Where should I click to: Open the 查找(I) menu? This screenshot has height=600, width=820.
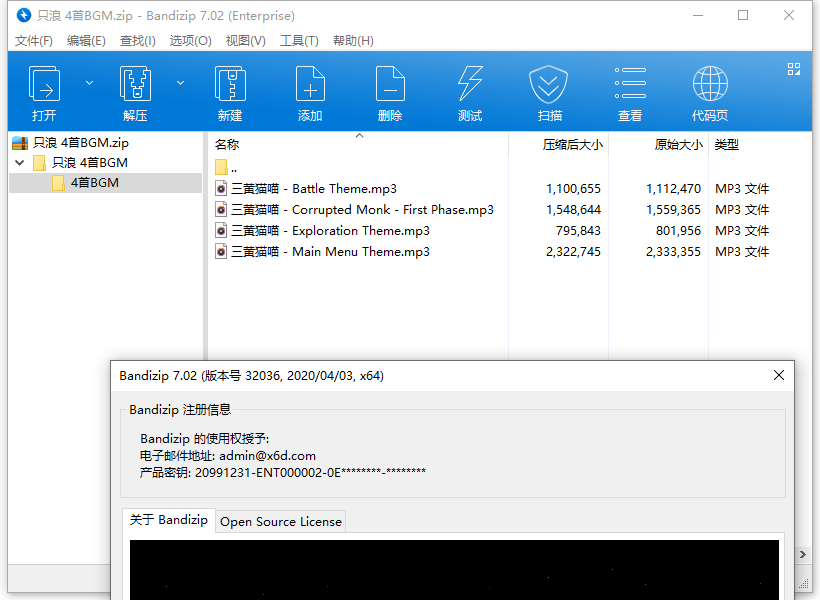click(138, 41)
